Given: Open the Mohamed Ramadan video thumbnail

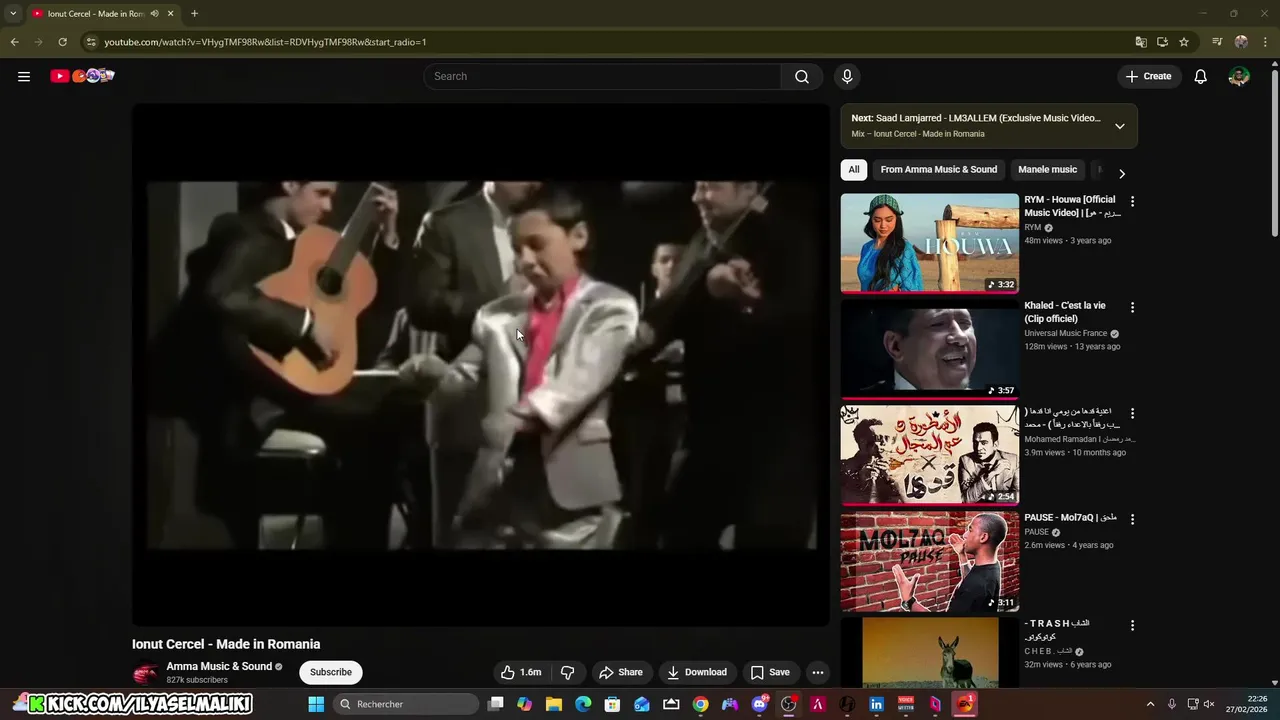Looking at the screenshot, I should [x=930, y=455].
